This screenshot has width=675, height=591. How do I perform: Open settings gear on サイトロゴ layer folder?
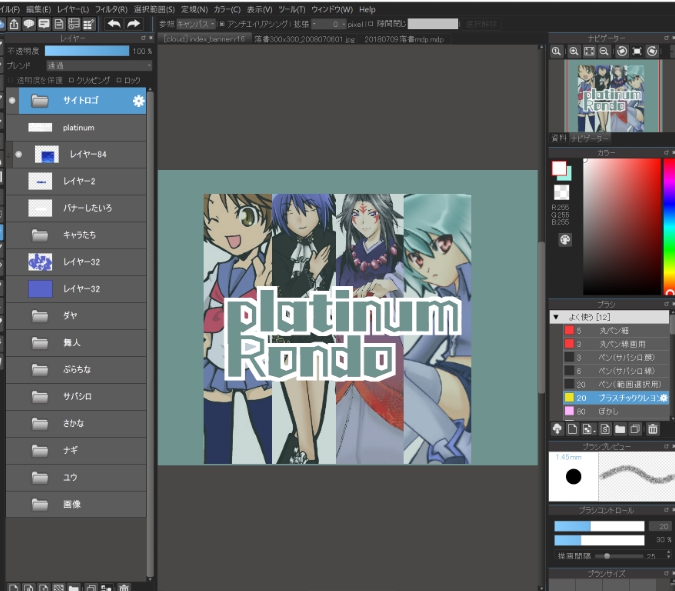[139, 101]
